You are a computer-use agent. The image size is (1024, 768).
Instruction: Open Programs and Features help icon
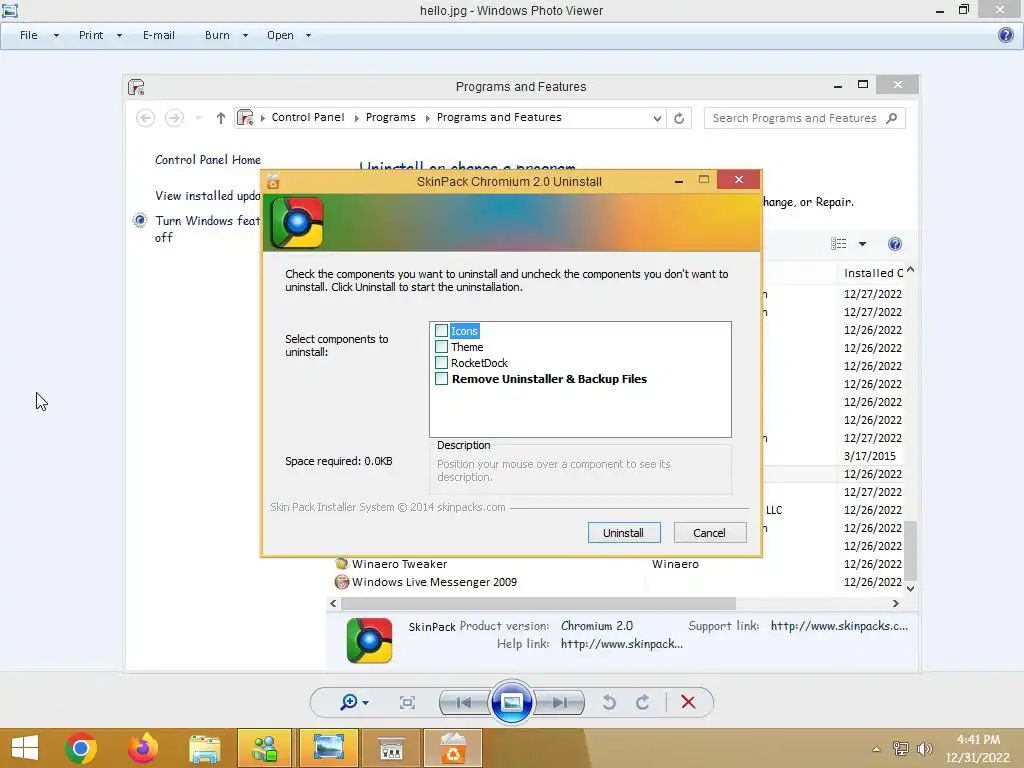[895, 244]
